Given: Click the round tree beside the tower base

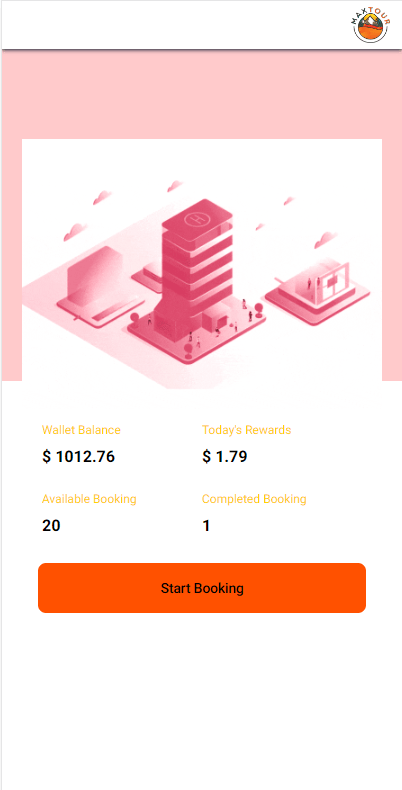Looking at the screenshot, I should pos(135,317).
